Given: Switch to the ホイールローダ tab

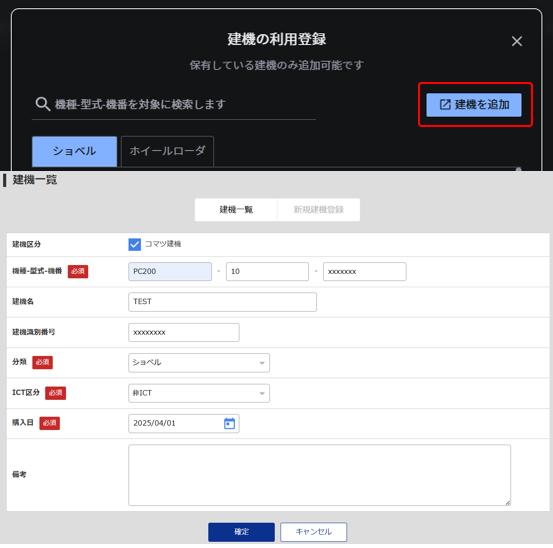Looking at the screenshot, I should point(167,151).
